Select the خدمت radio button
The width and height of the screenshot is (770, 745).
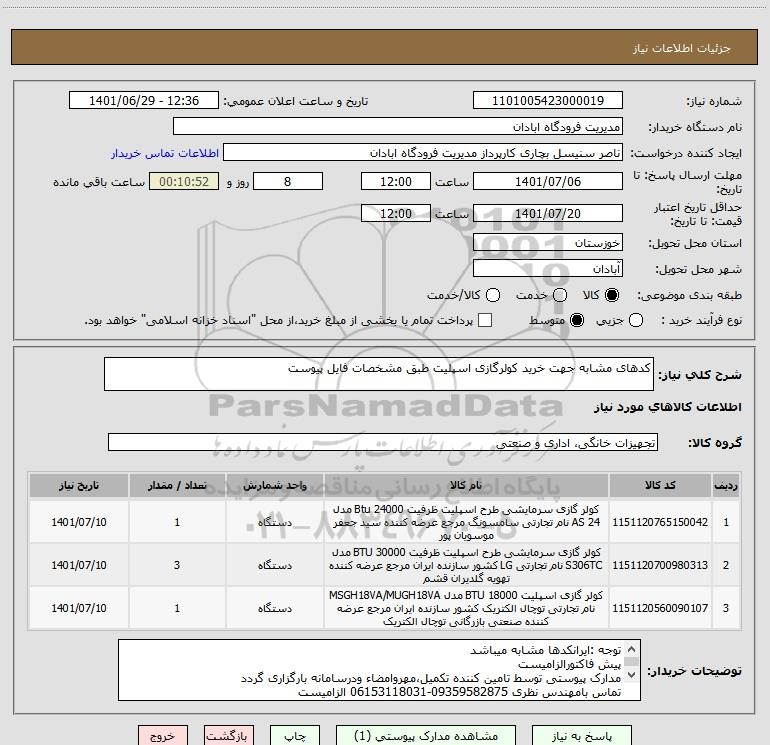click(560, 295)
